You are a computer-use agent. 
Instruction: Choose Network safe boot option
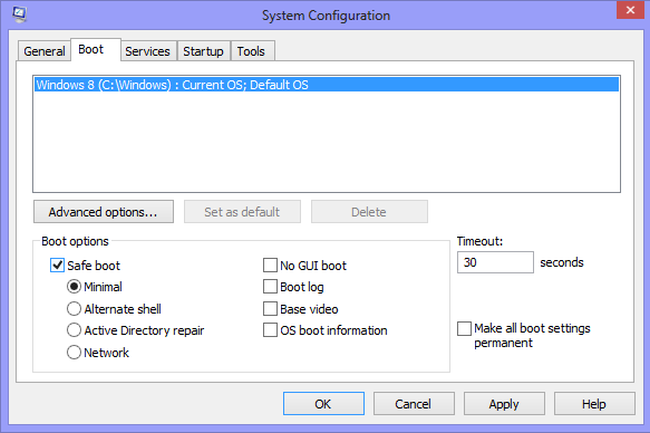(74, 352)
